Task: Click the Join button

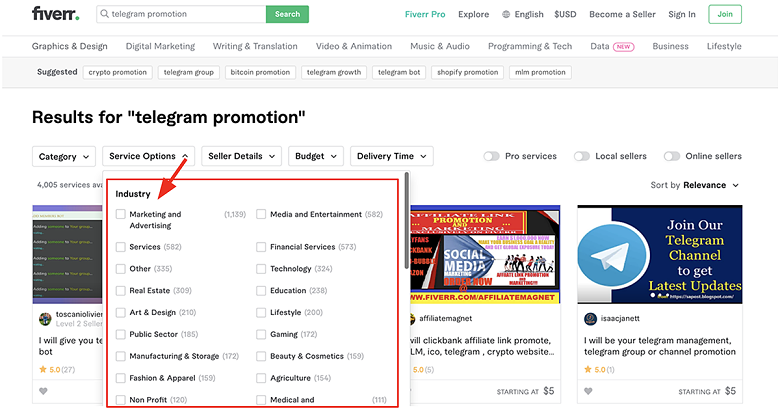Action: pyautogui.click(x=725, y=14)
